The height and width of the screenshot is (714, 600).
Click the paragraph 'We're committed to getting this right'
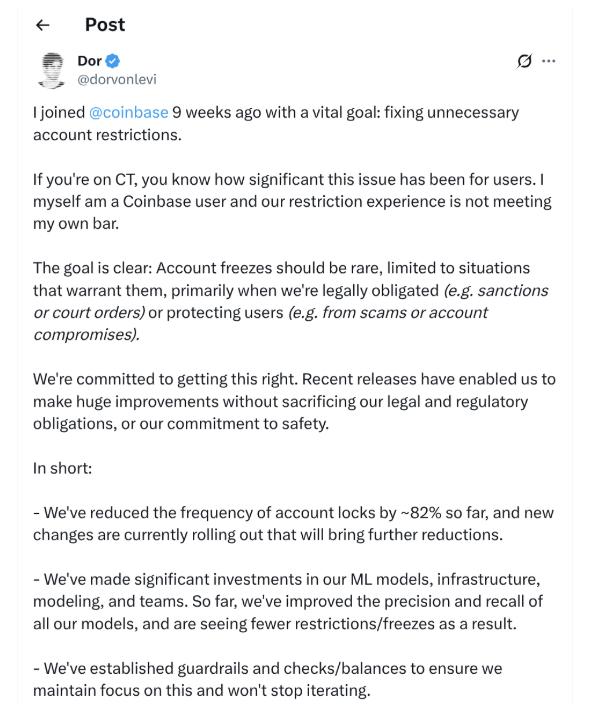click(294, 401)
